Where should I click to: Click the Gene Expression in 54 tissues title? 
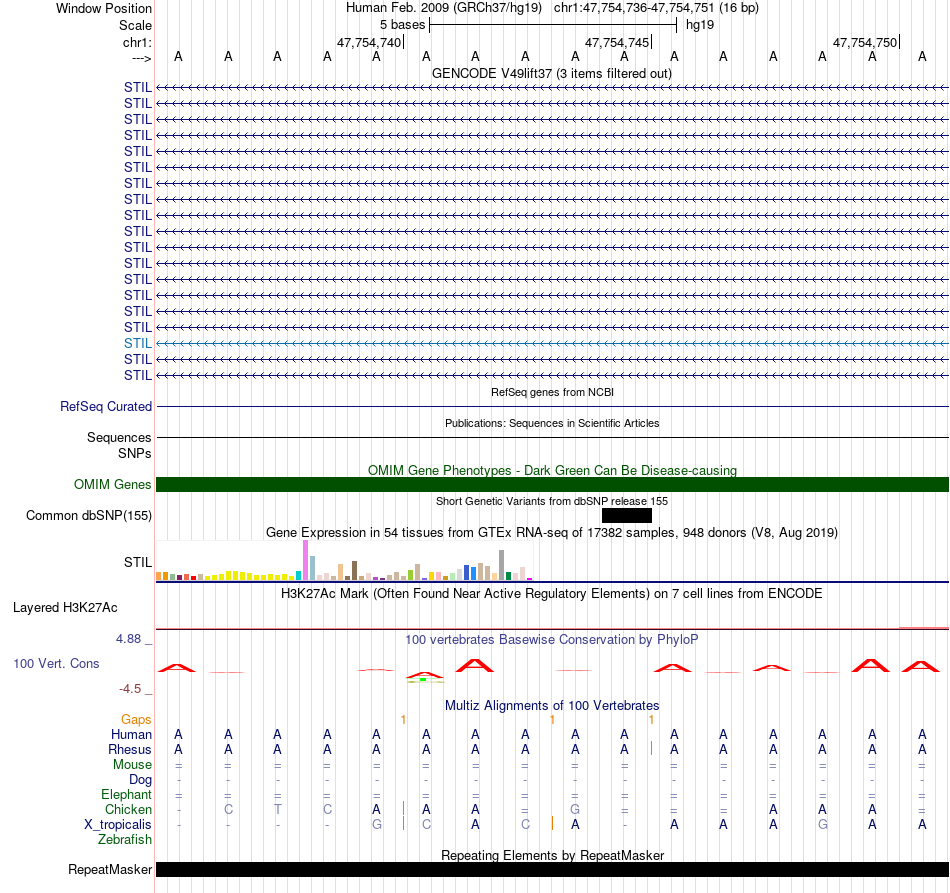coord(552,533)
